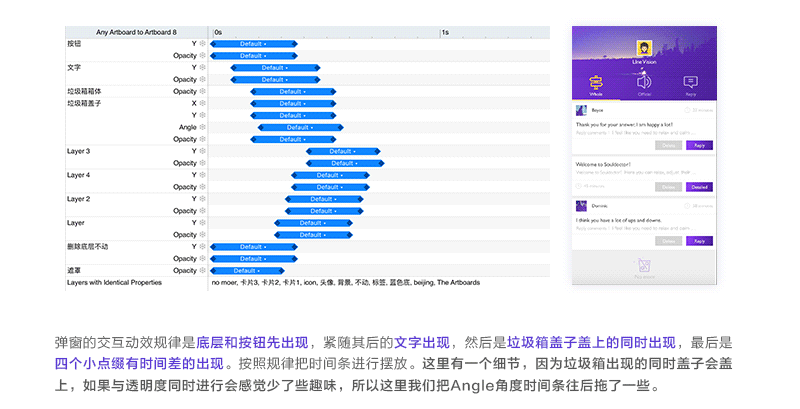The height and width of the screenshot is (409, 800).
Task: Click Boyce's avatar in first card
Action: [x=582, y=110]
